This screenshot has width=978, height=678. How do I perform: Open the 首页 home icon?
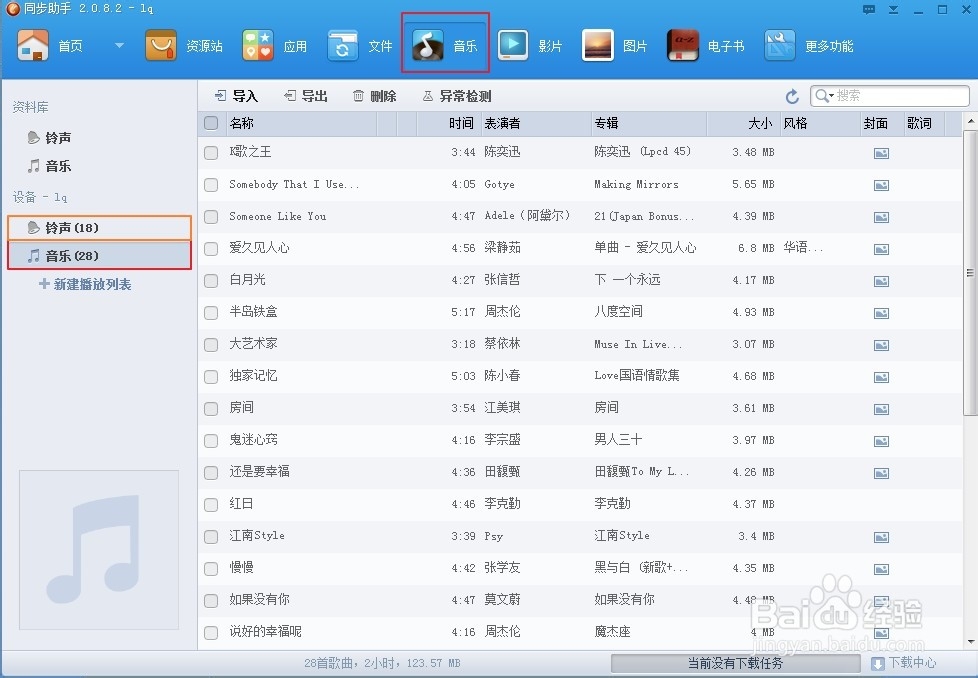click(33, 46)
